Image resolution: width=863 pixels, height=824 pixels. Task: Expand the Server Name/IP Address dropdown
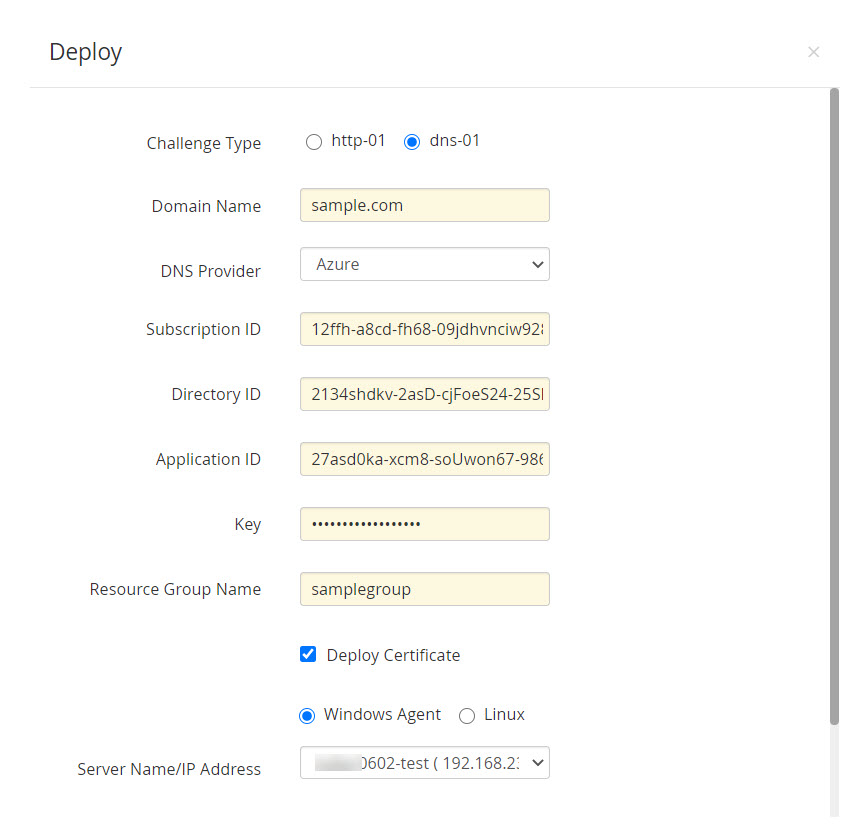(424, 763)
